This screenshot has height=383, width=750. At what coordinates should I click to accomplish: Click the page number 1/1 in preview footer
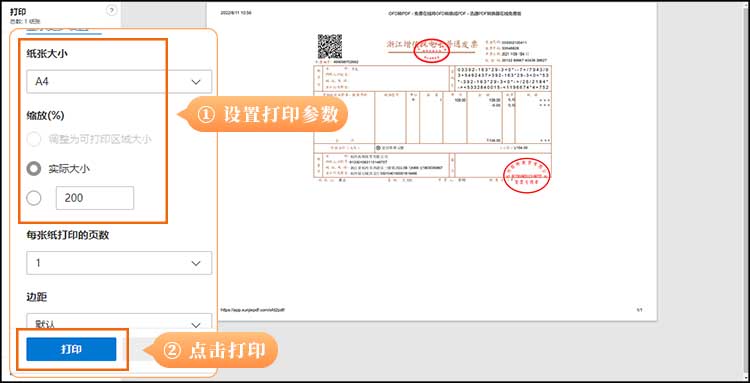click(639, 310)
